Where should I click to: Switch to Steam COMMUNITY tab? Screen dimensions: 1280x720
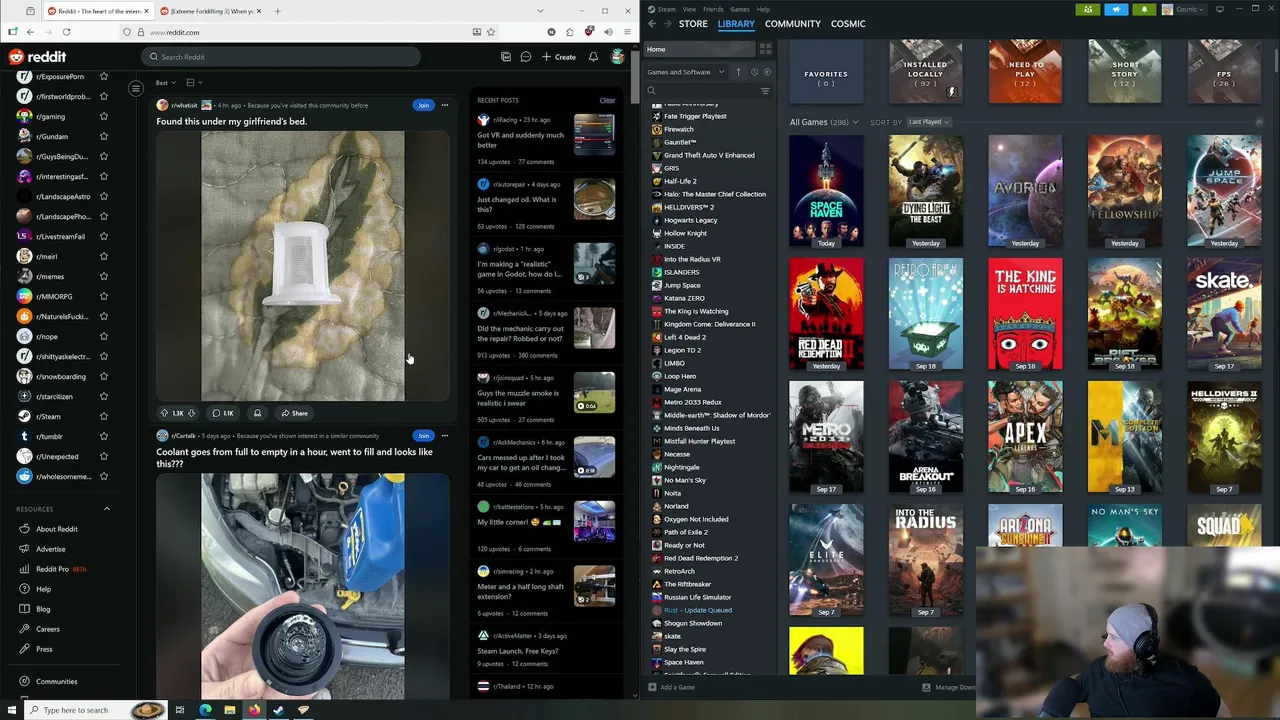(793, 23)
